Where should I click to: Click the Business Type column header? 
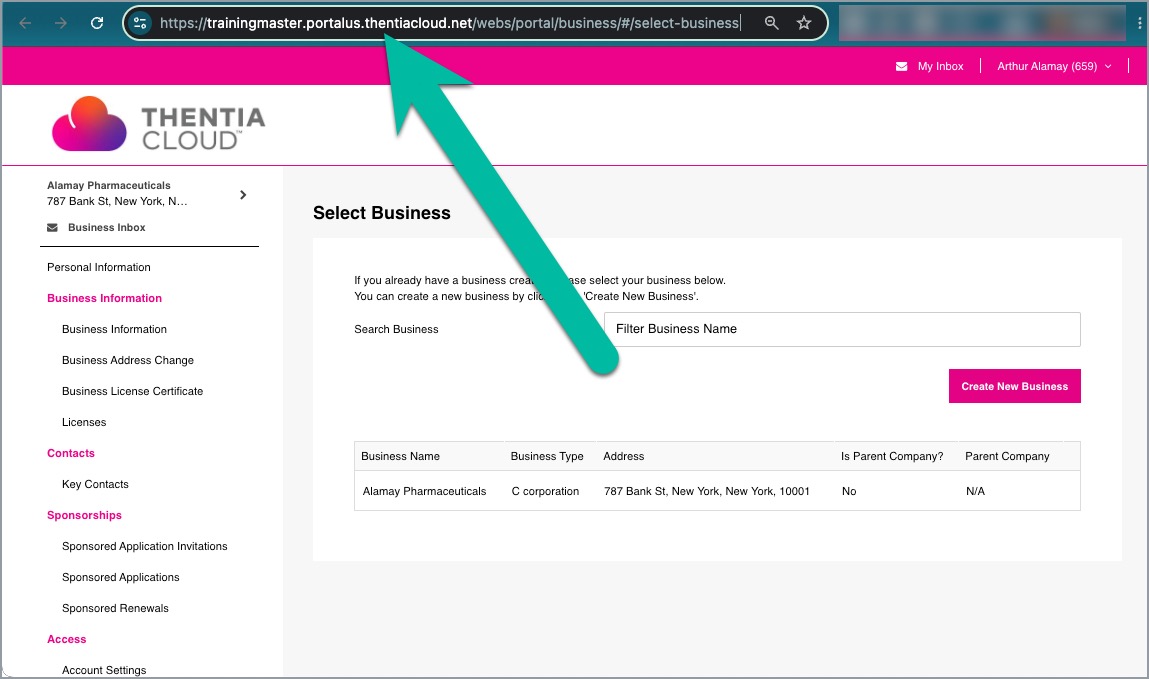(547, 456)
